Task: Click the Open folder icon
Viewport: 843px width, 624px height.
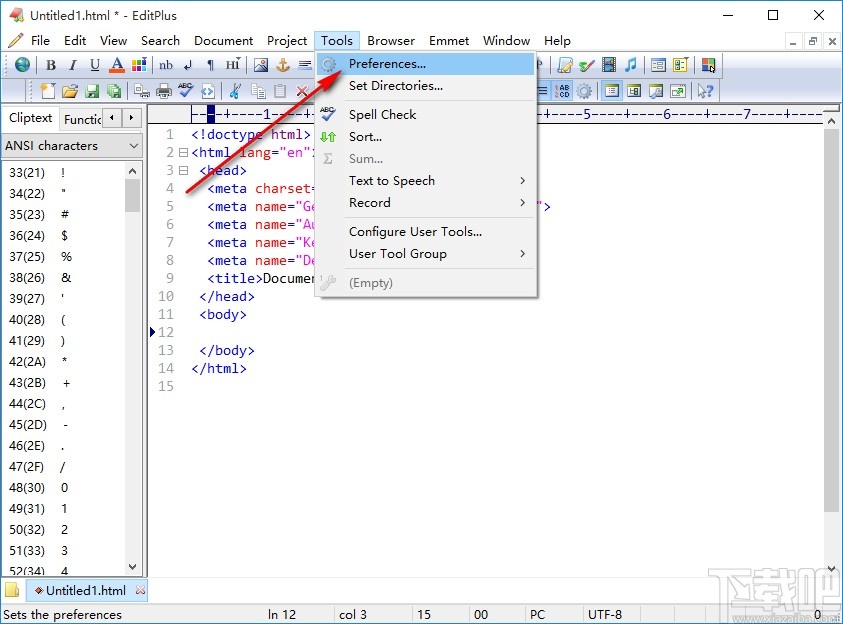Action: [70, 91]
